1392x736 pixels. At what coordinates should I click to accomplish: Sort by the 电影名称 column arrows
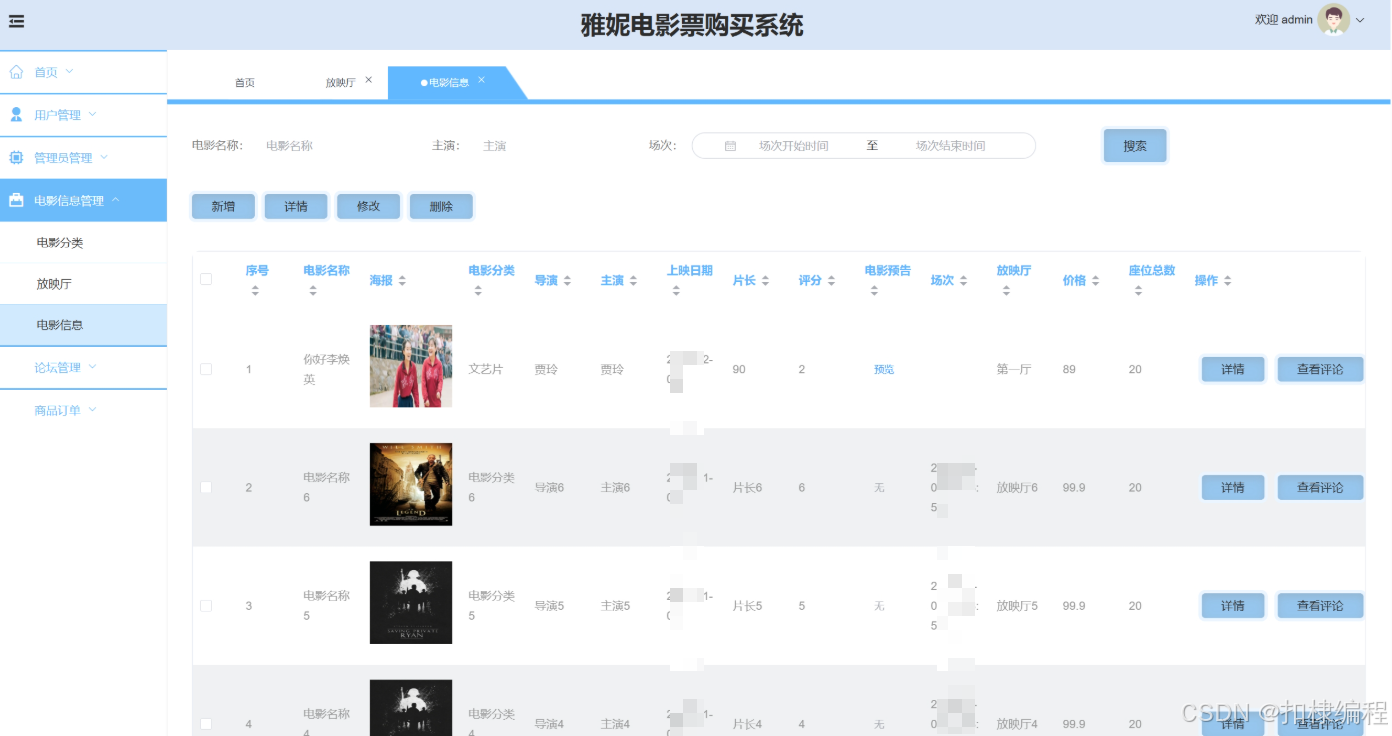coord(313,291)
